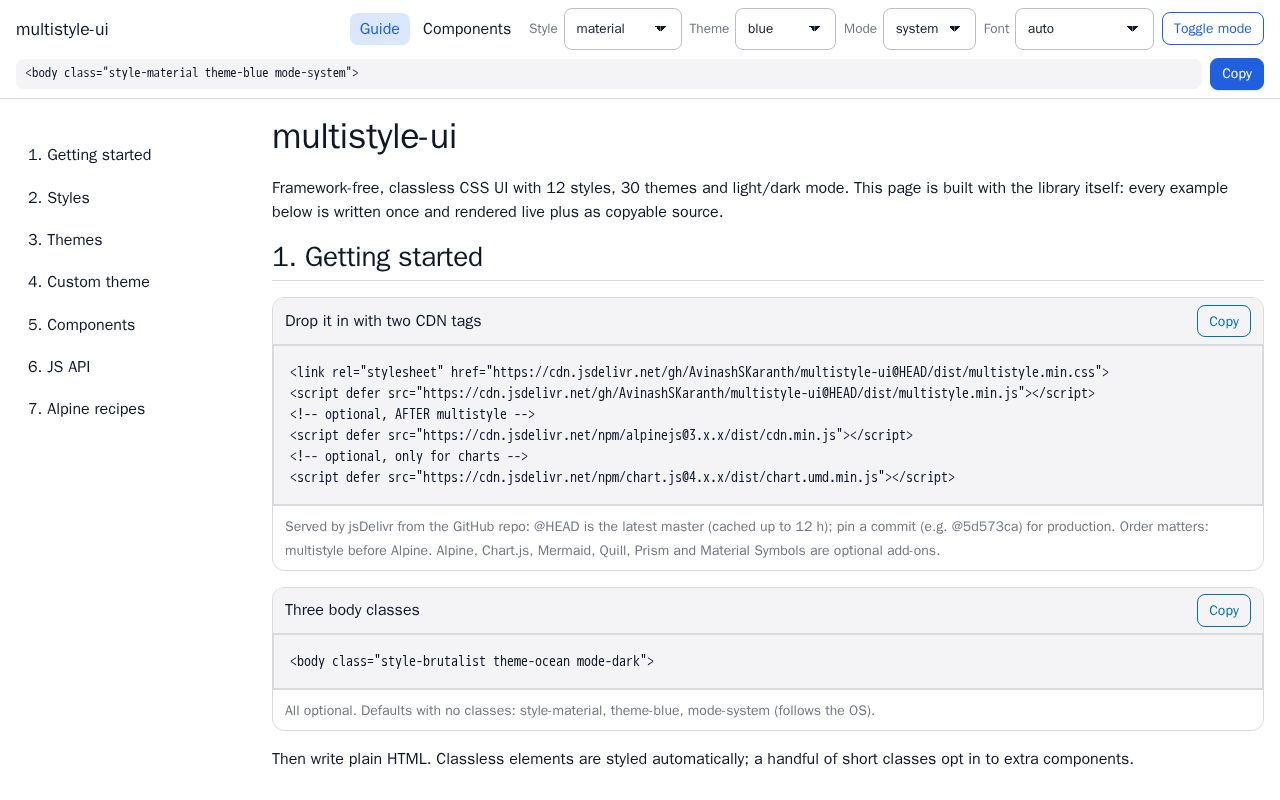Open the Font dropdown showing auto
The width and height of the screenshot is (1280, 800).
[1084, 29]
